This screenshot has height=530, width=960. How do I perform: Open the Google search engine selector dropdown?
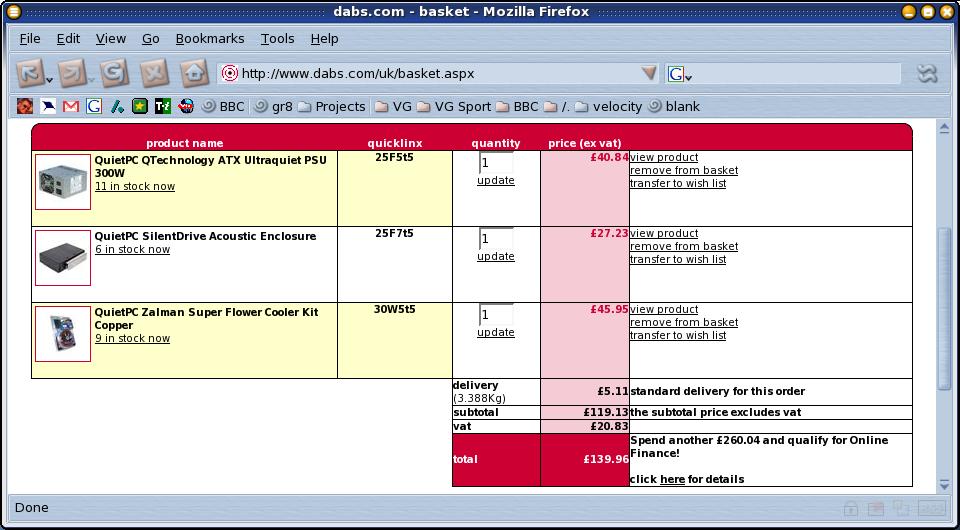click(x=681, y=74)
